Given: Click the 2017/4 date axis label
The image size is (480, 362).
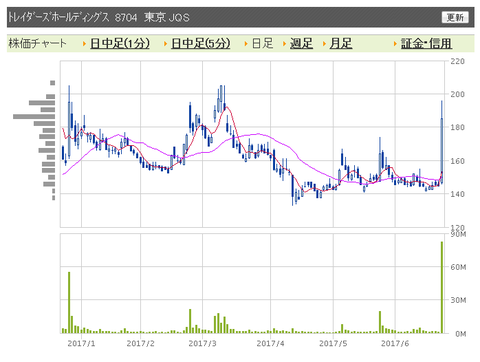Looking at the screenshot, I should pyautogui.click(x=270, y=343).
